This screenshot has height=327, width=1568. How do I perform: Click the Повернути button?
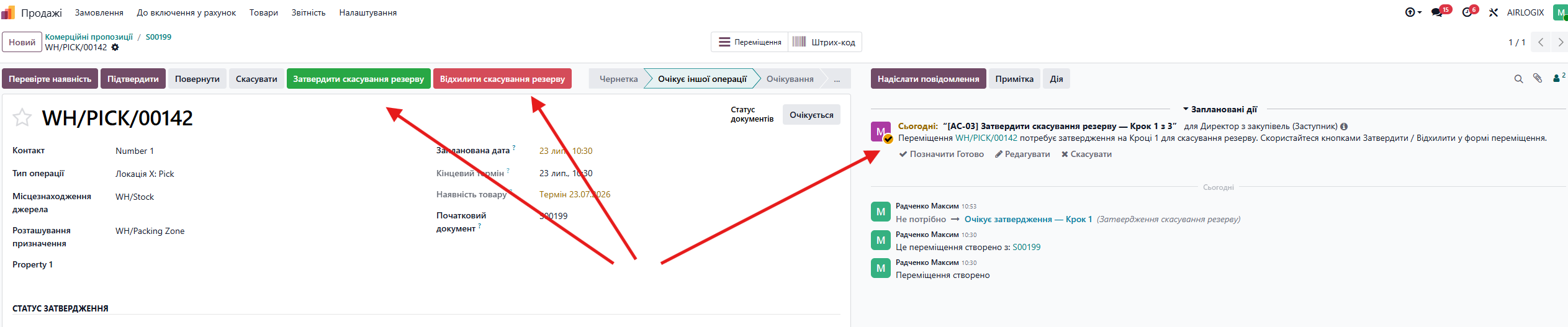(x=197, y=79)
